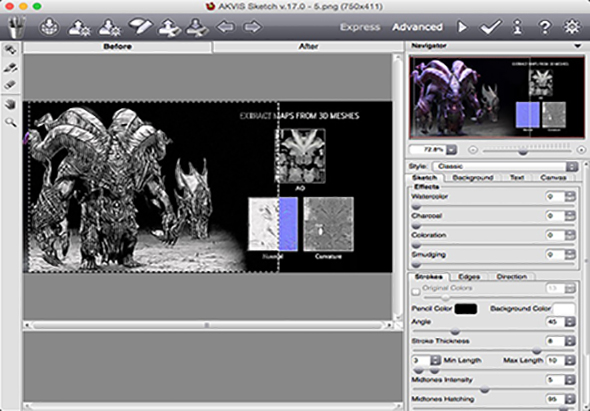Select the Edges tab

coord(469,277)
